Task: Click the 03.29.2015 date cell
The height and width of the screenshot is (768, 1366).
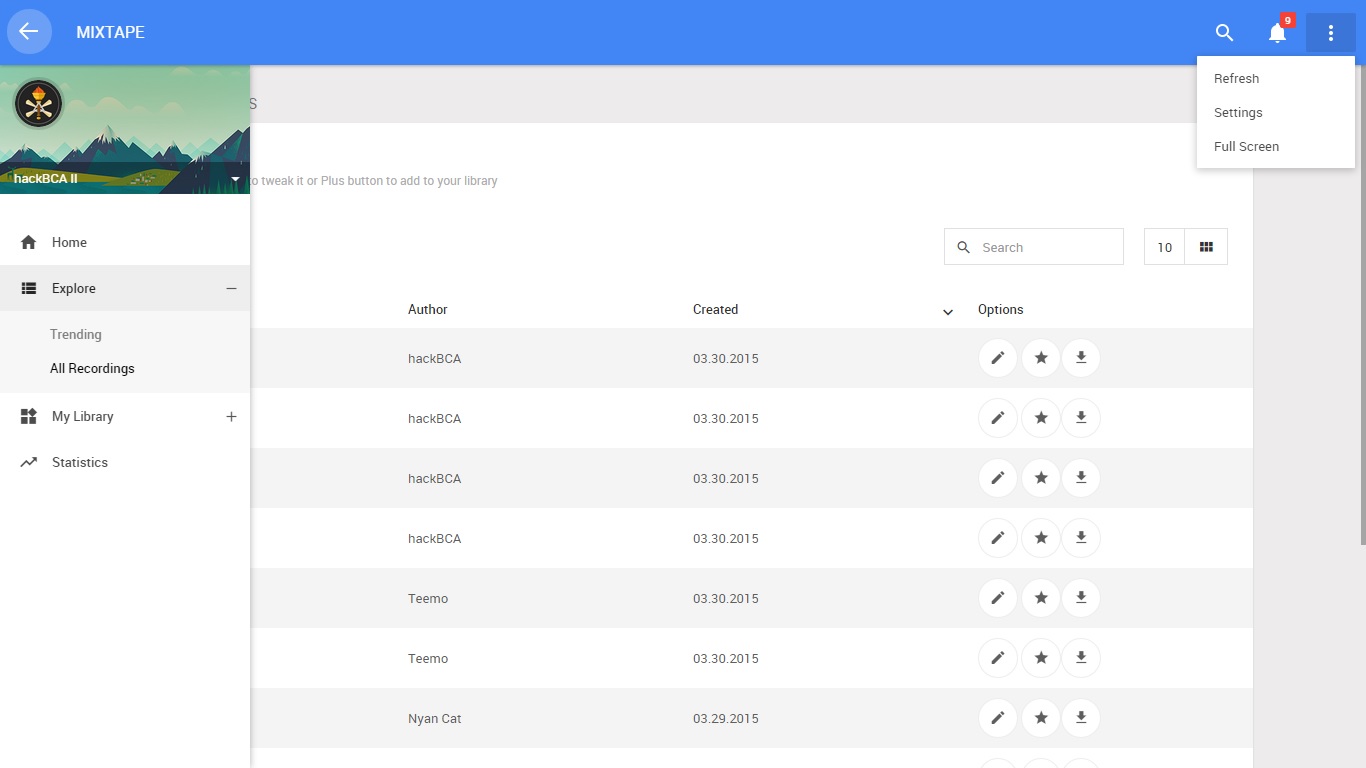Action: tap(726, 719)
